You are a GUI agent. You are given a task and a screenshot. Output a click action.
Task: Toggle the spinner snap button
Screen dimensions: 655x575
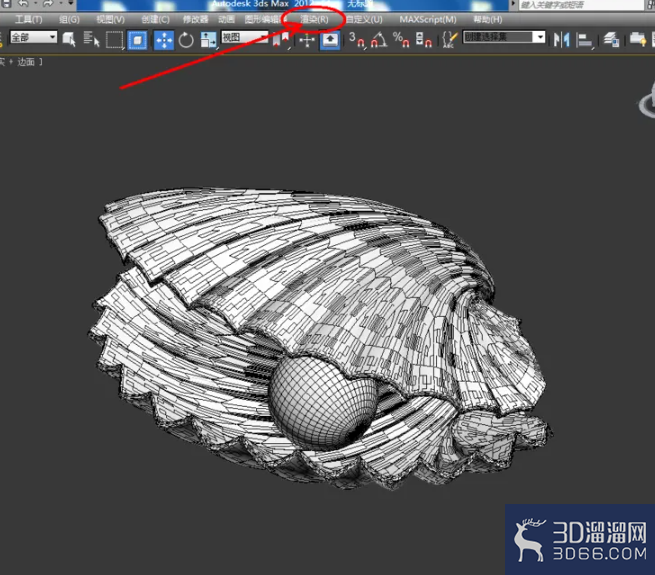click(x=424, y=40)
